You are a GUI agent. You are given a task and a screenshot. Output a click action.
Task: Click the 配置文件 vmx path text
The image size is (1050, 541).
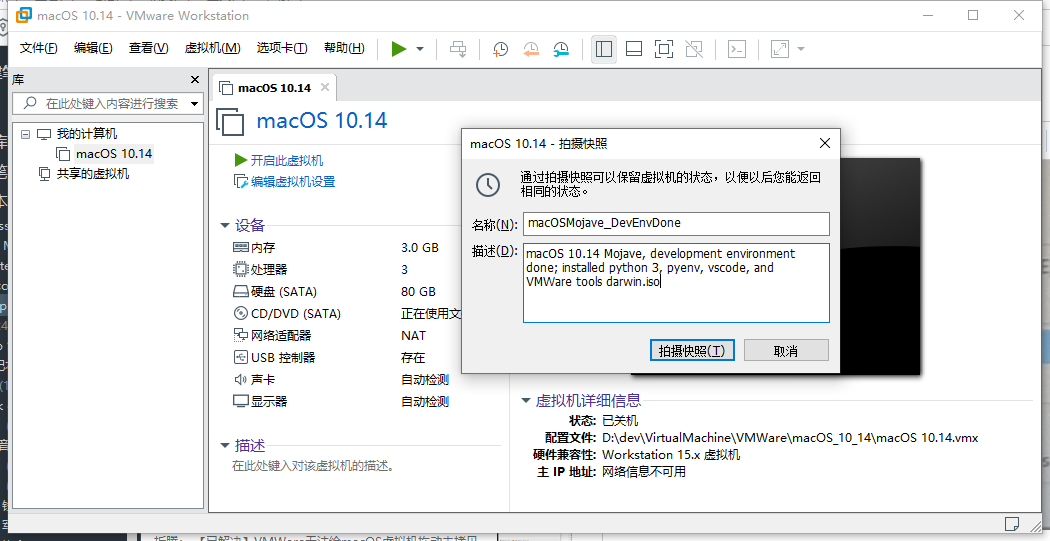pos(790,438)
